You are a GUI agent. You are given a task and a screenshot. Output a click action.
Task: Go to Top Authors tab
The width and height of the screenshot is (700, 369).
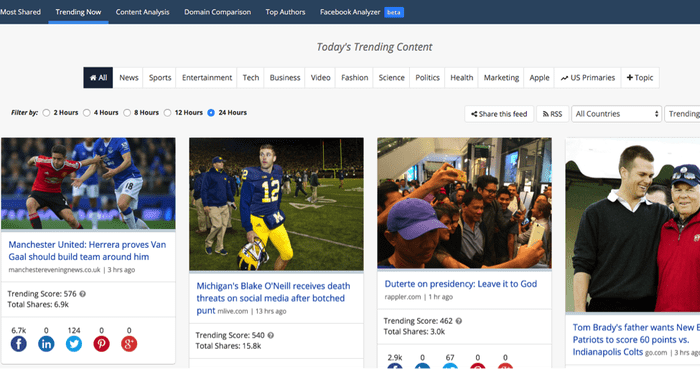(x=285, y=12)
